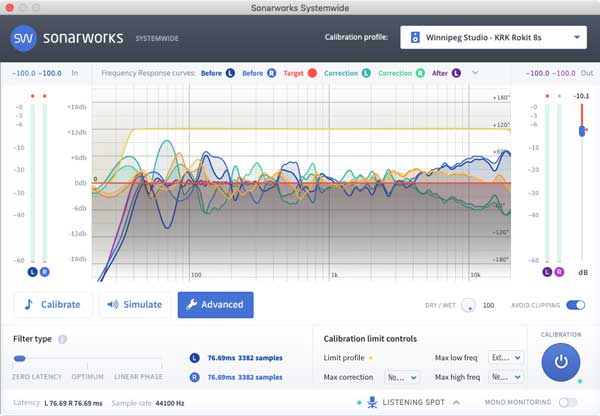
Task: Click L 76.69ms 3382 samples text
Action: click(245, 358)
